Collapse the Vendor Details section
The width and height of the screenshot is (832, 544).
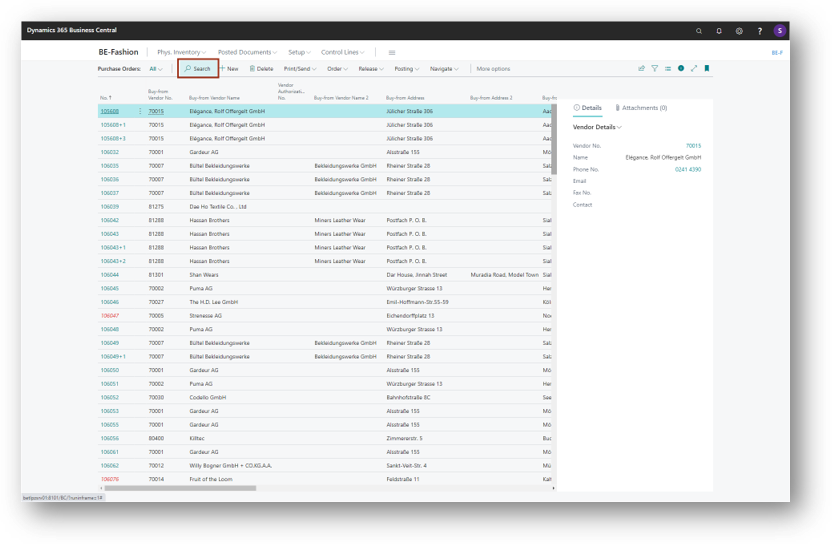click(x=597, y=127)
